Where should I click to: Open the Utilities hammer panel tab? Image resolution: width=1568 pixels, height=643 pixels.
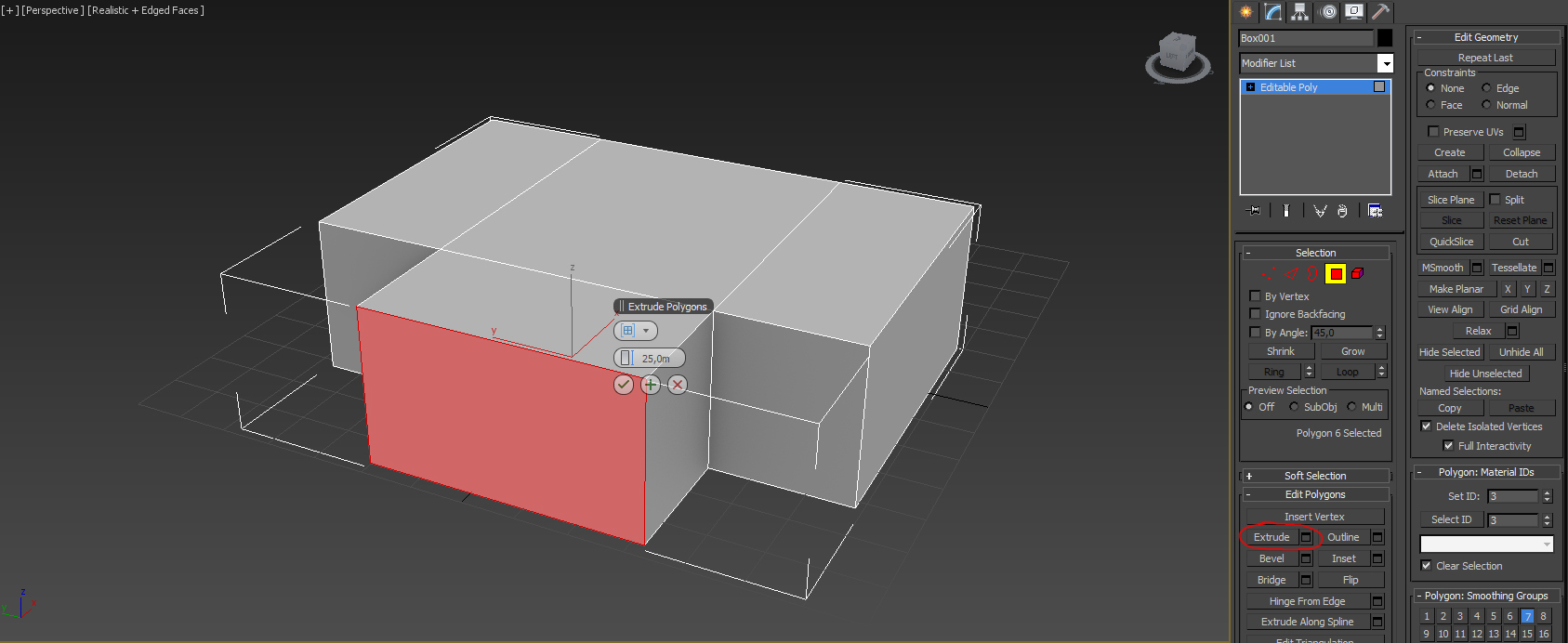click(1381, 11)
